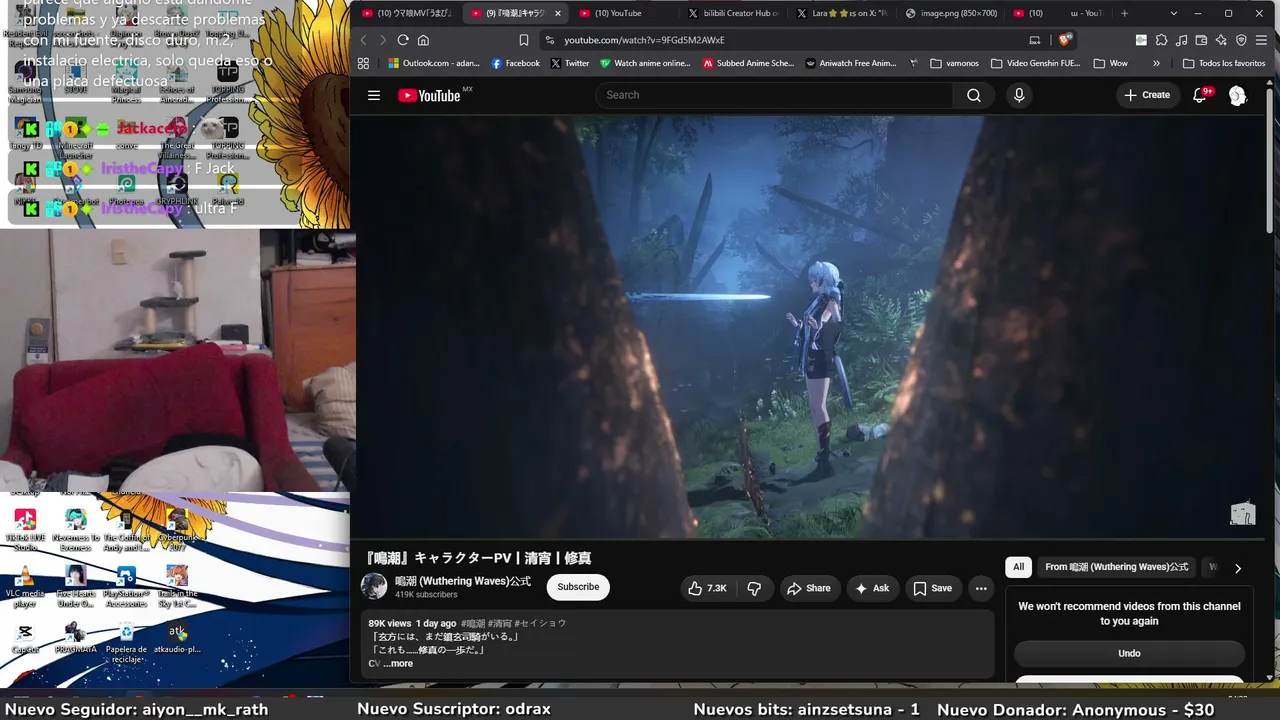Open the Aniwatch Free Anime bookmark
The image size is (1280, 720).
coord(851,63)
